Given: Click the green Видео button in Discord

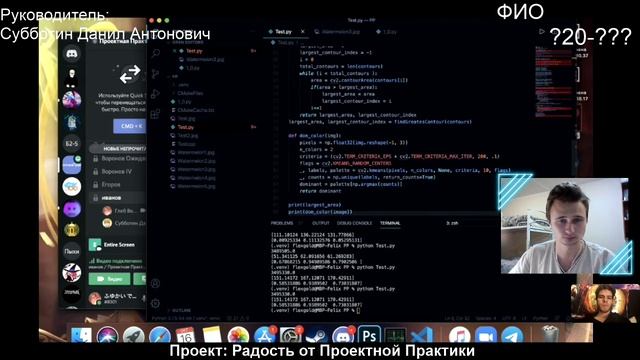Looking at the screenshot, I should pyautogui.click(x=109, y=279).
